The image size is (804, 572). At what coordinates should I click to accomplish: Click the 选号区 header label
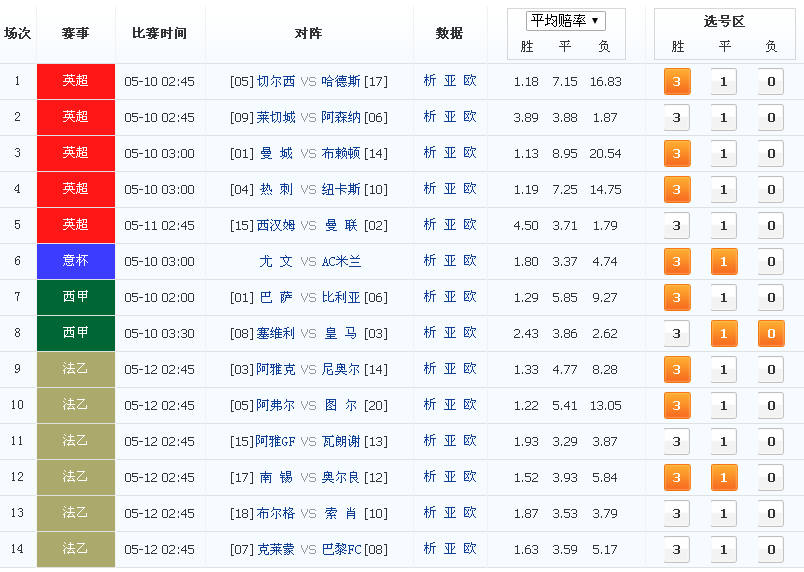(x=724, y=22)
